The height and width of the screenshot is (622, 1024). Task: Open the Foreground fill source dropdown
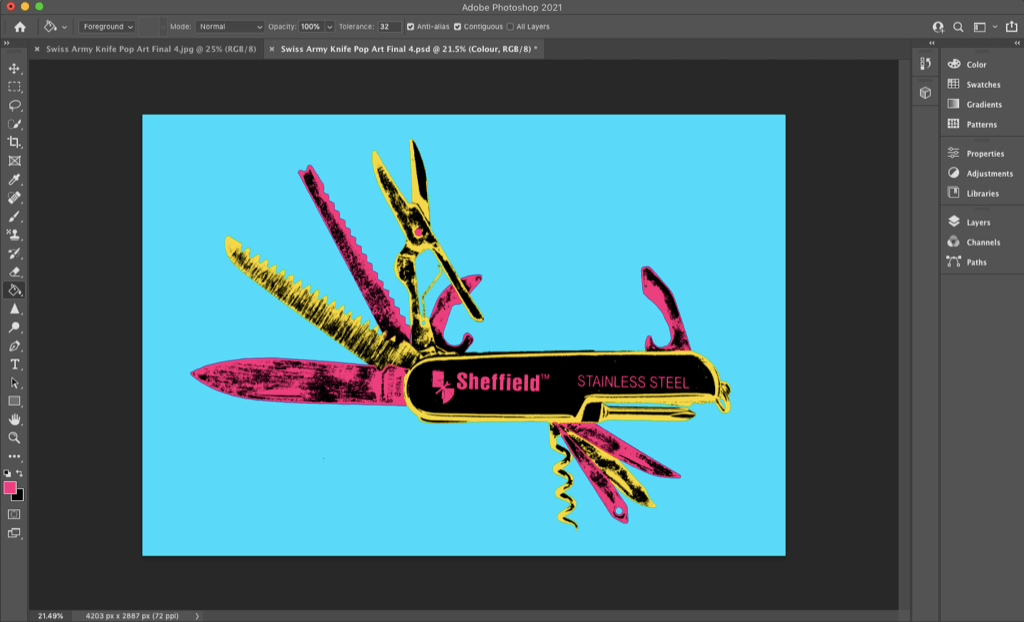pyautogui.click(x=106, y=27)
